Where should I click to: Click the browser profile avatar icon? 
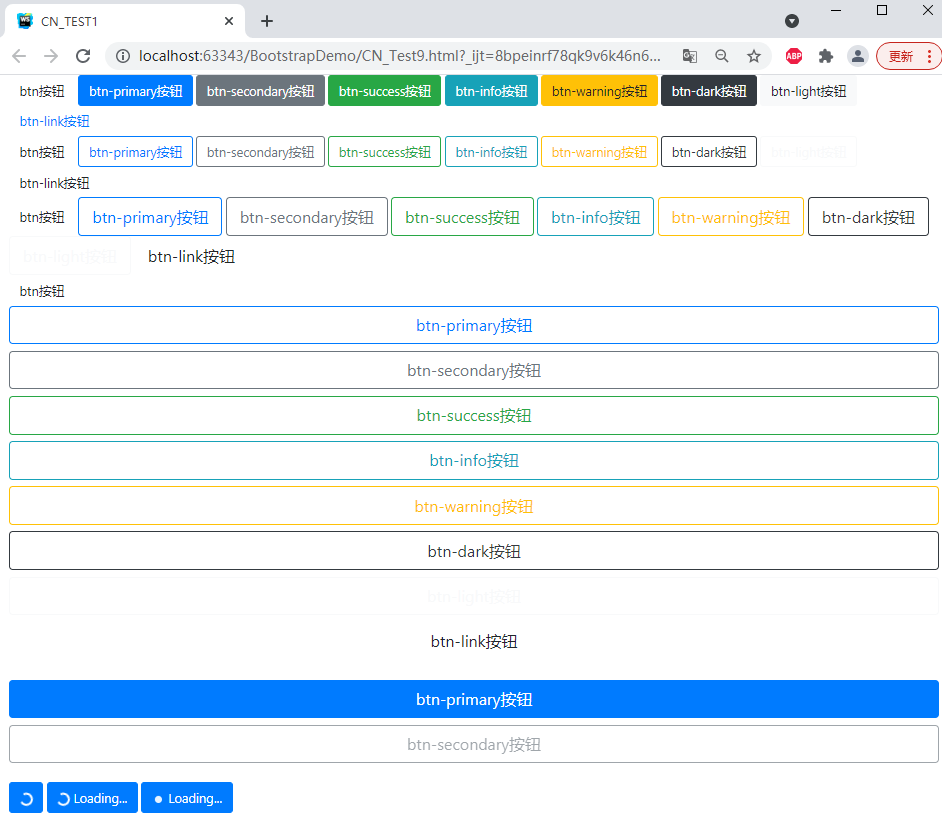pos(858,56)
